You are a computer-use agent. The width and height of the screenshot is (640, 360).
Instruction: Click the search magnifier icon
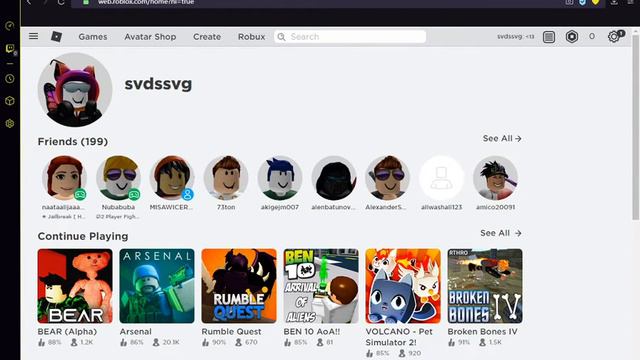click(x=281, y=37)
